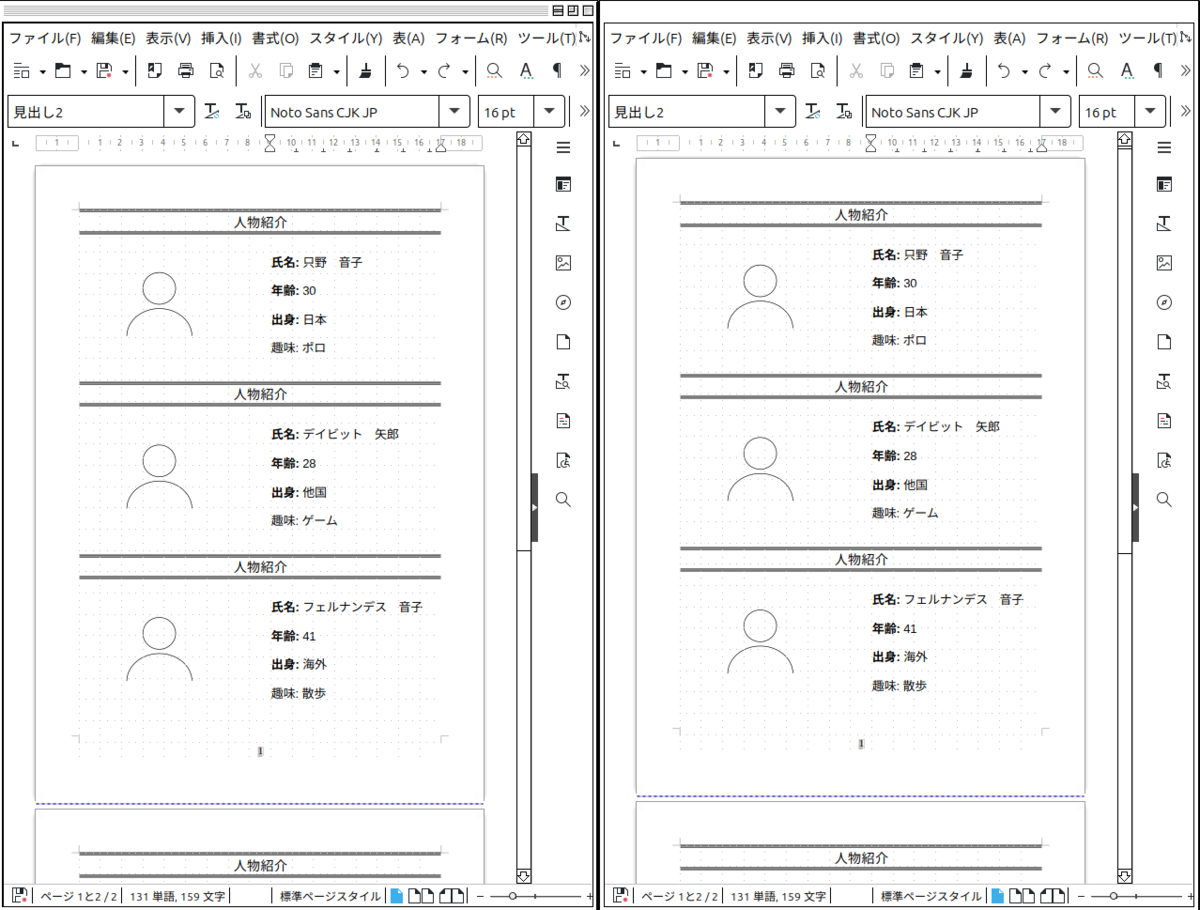Switch to single-page view in right window

[x=998, y=896]
